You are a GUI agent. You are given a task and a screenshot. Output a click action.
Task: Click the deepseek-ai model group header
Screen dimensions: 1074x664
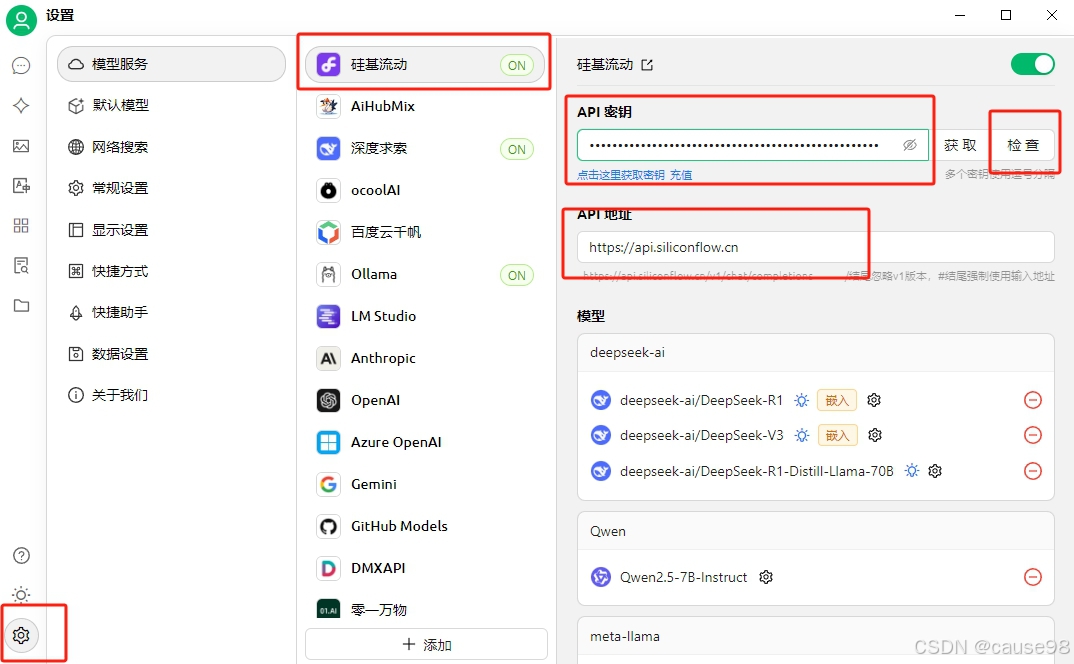click(815, 352)
